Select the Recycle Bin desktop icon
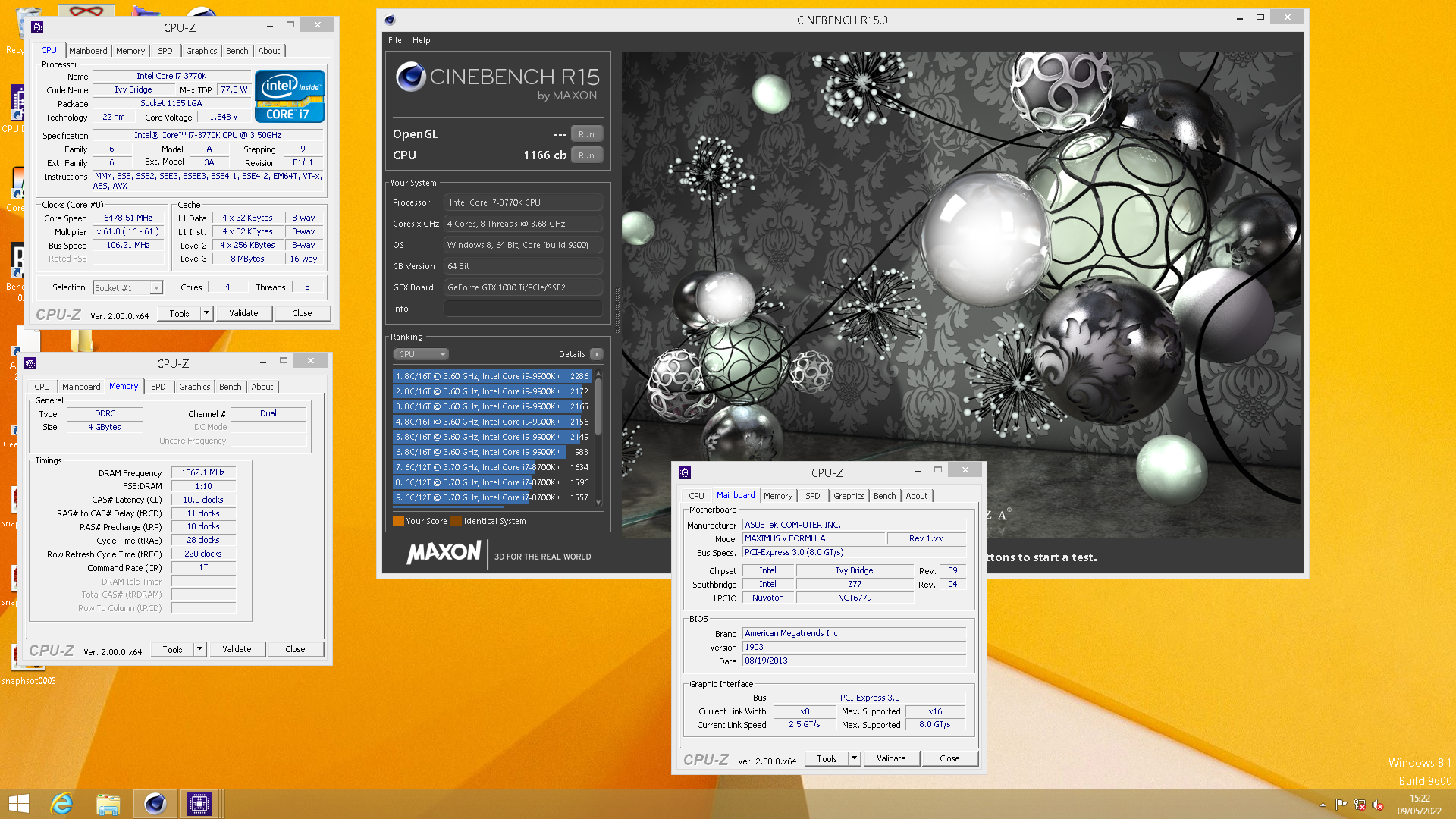This screenshot has height=819, width=1456. pos(15,30)
